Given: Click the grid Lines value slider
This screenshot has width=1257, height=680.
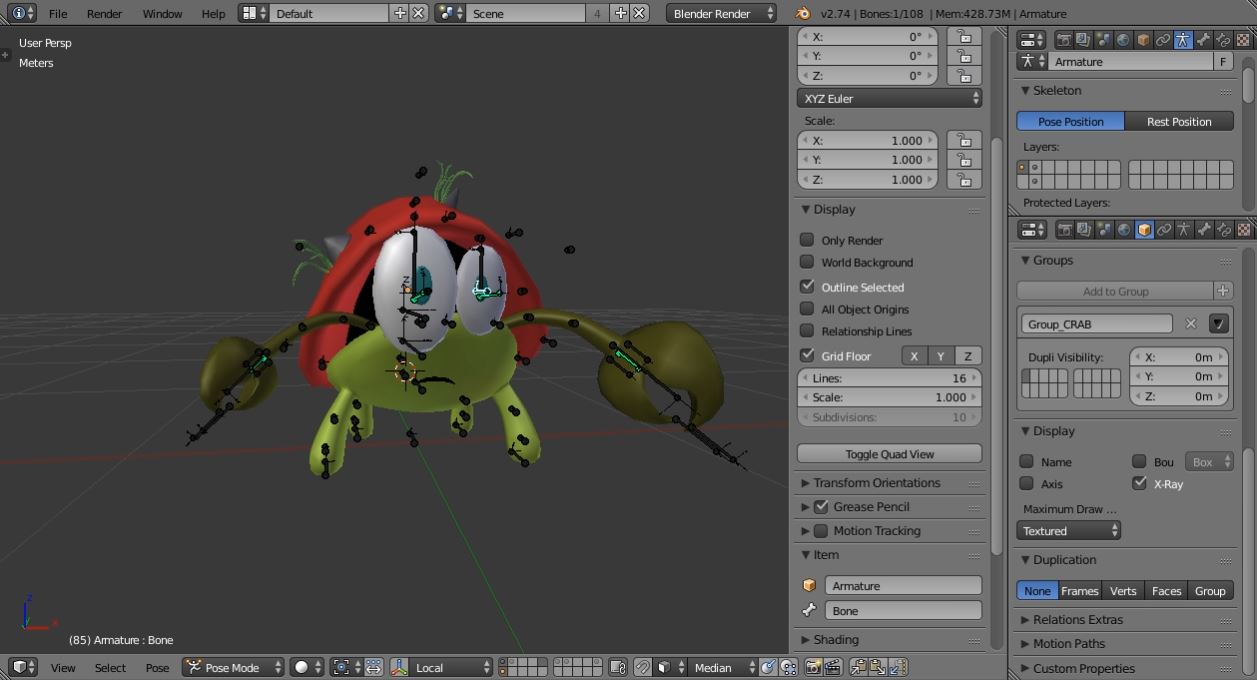Looking at the screenshot, I should [x=889, y=378].
